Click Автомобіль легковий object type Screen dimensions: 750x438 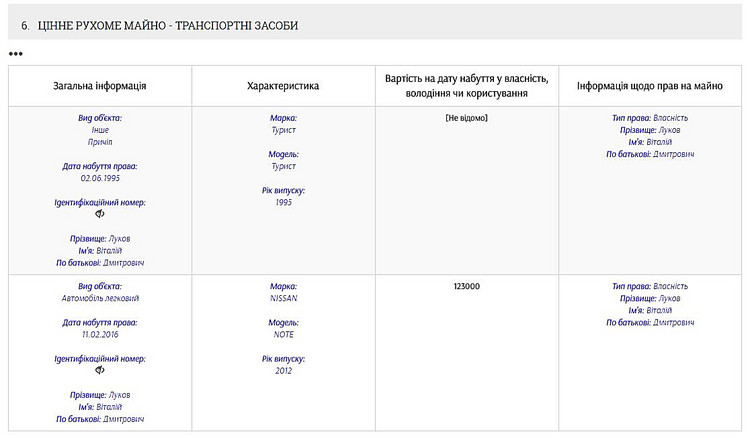[100, 298]
